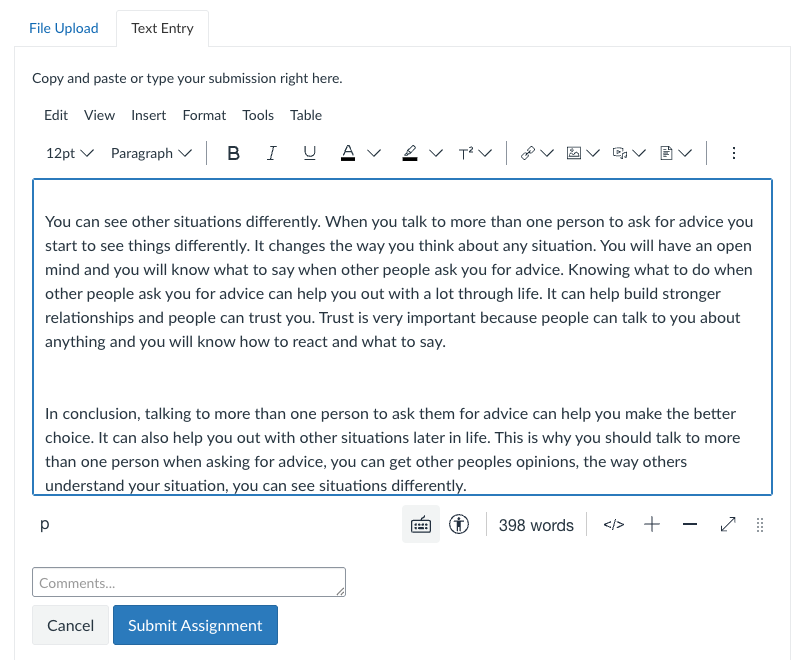Click the insert link icon
Image resolution: width=810 pixels, height=660 pixels.
pyautogui.click(x=527, y=153)
